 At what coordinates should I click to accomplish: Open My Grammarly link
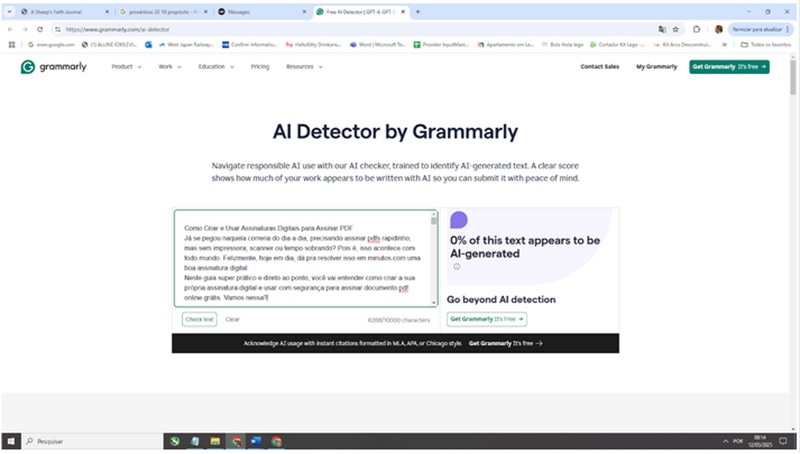pos(657,67)
